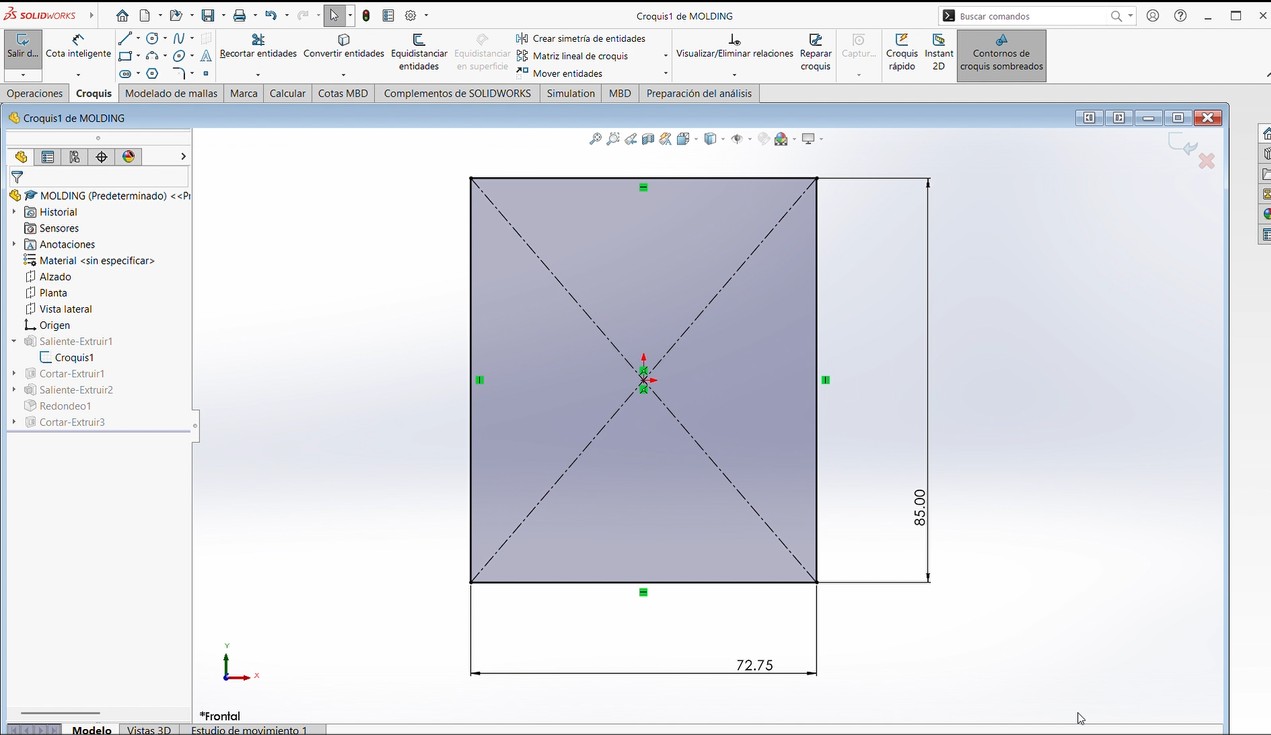Select Croquis1 in the feature tree
The image size is (1271, 735).
66,357
